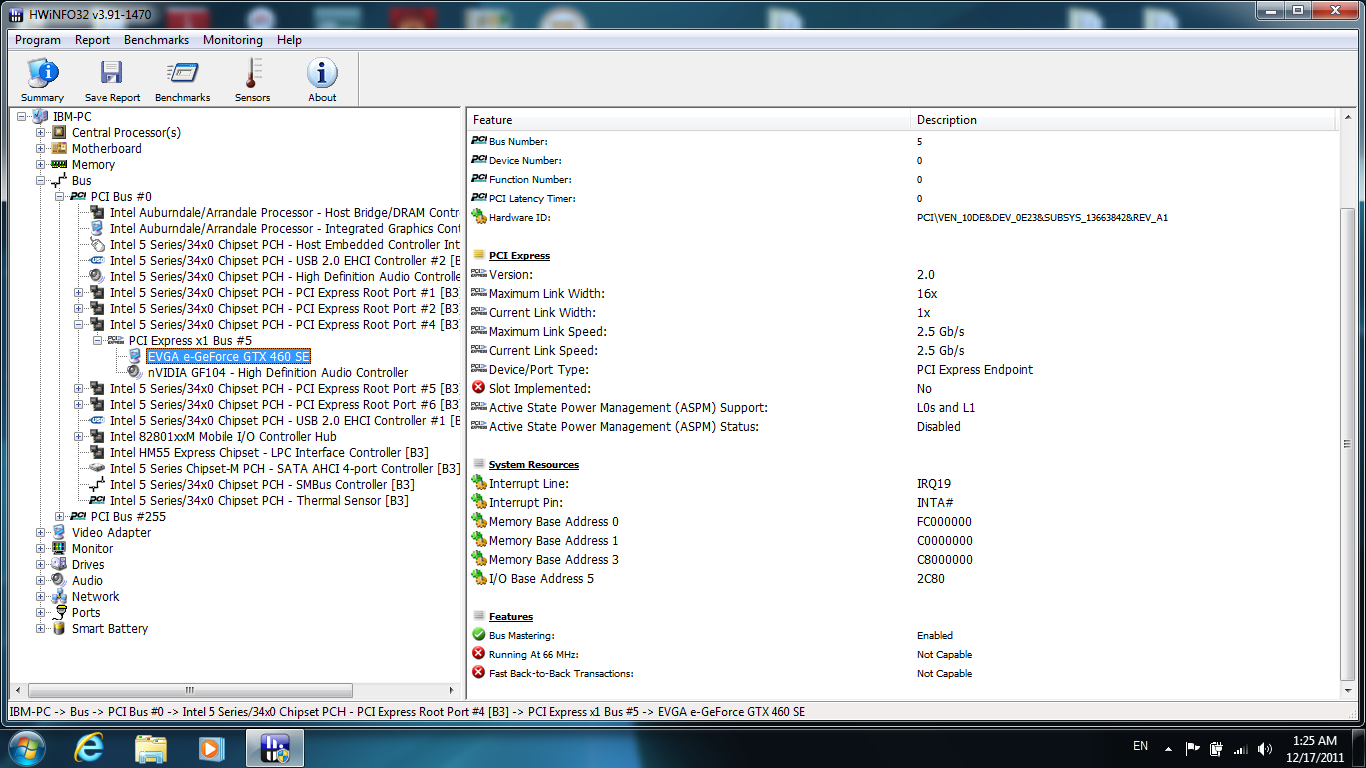Click the About info icon
This screenshot has height=768, width=1366.
click(322, 73)
